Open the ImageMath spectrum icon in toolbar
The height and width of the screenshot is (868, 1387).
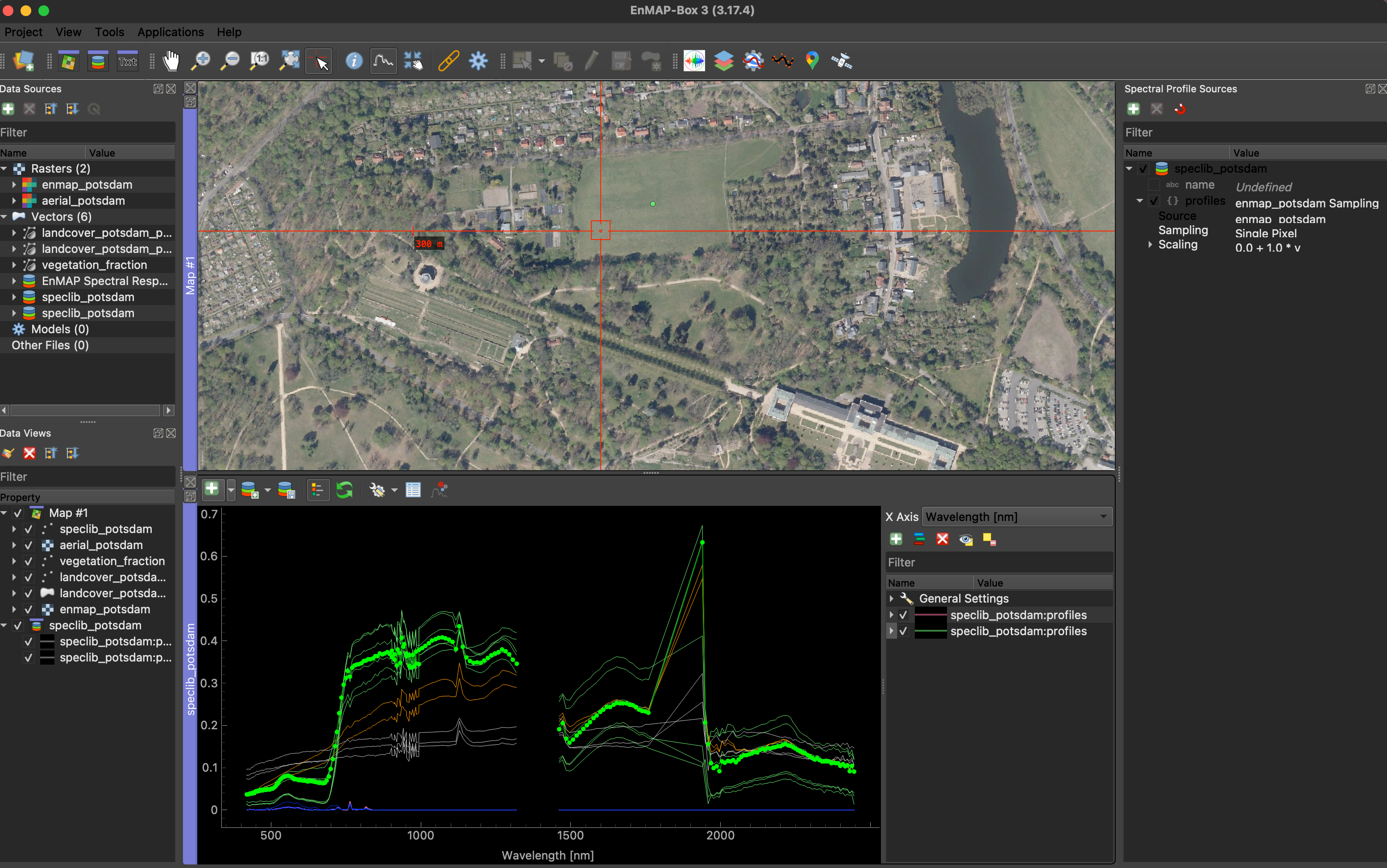pyautogui.click(x=694, y=60)
